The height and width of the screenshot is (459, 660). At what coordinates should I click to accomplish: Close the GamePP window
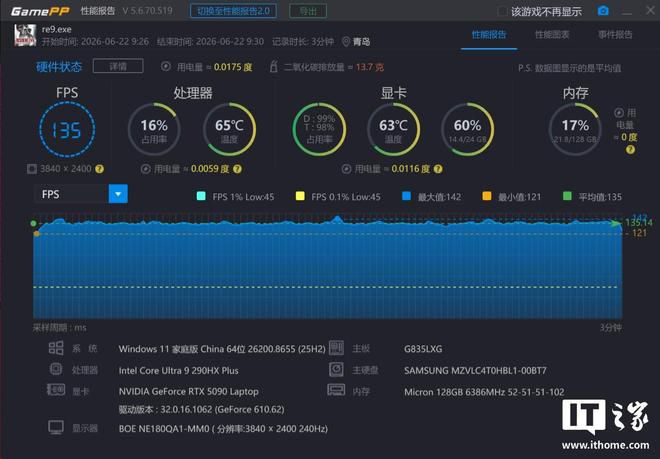tap(650, 10)
